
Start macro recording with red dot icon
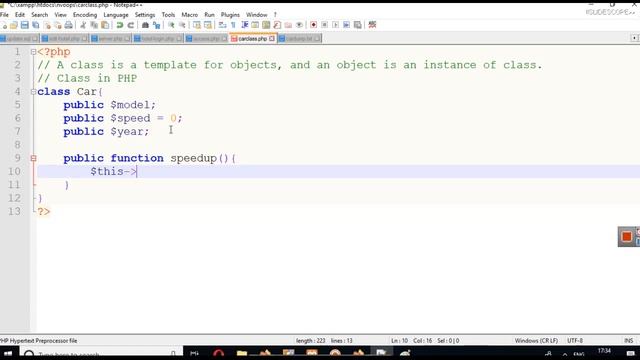click(313, 25)
